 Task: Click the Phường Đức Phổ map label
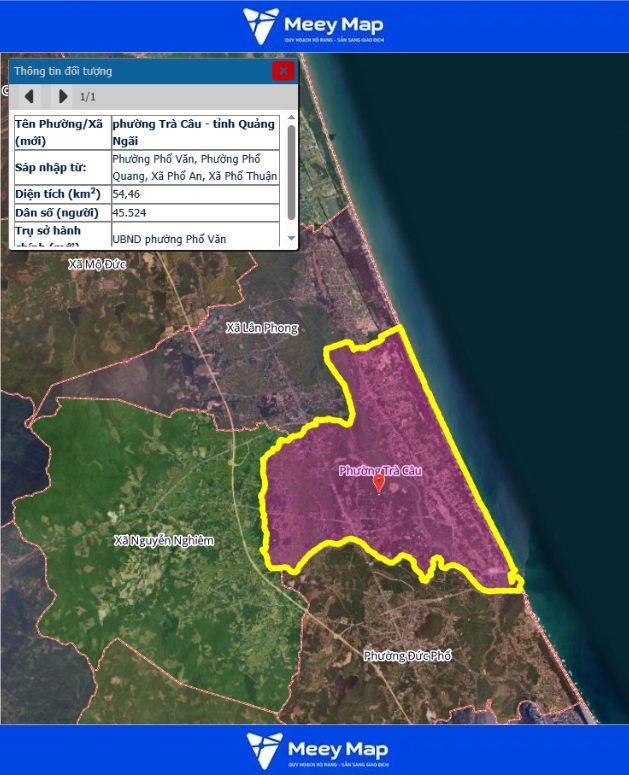click(x=408, y=656)
